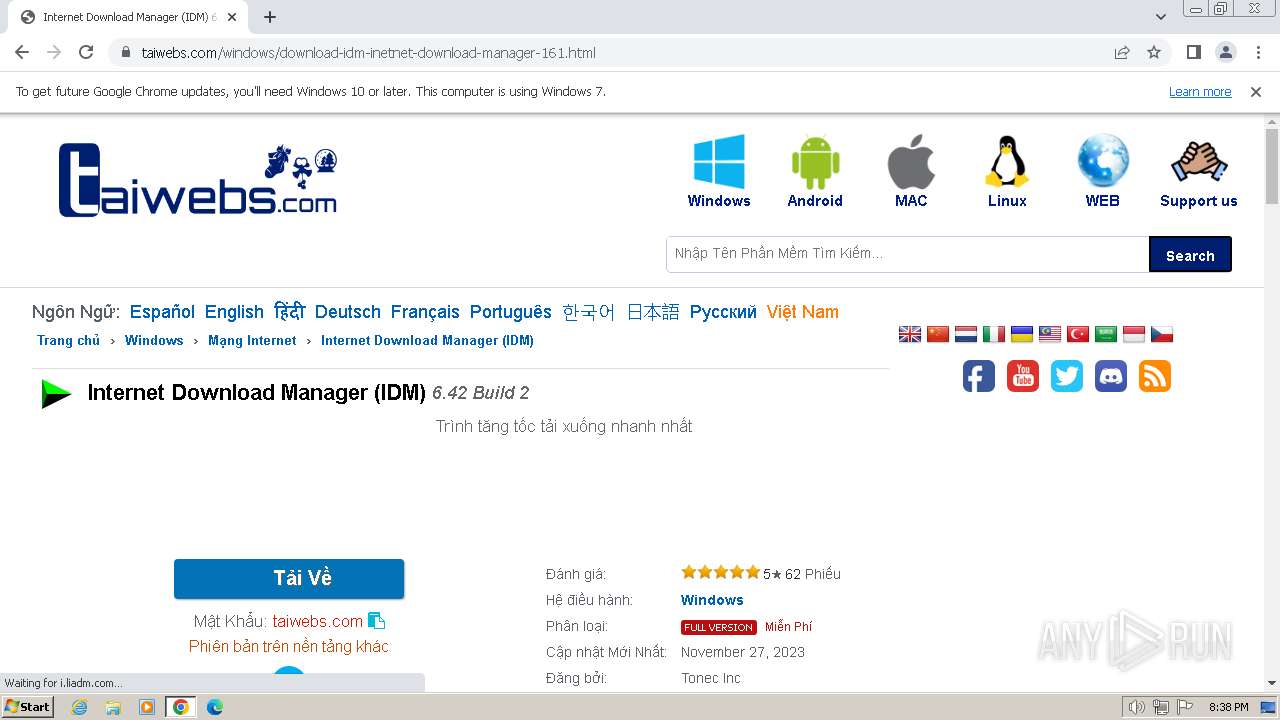Screen dimensions: 1280x720
Task: Open the RSS feed icon
Action: pyautogui.click(x=1155, y=376)
